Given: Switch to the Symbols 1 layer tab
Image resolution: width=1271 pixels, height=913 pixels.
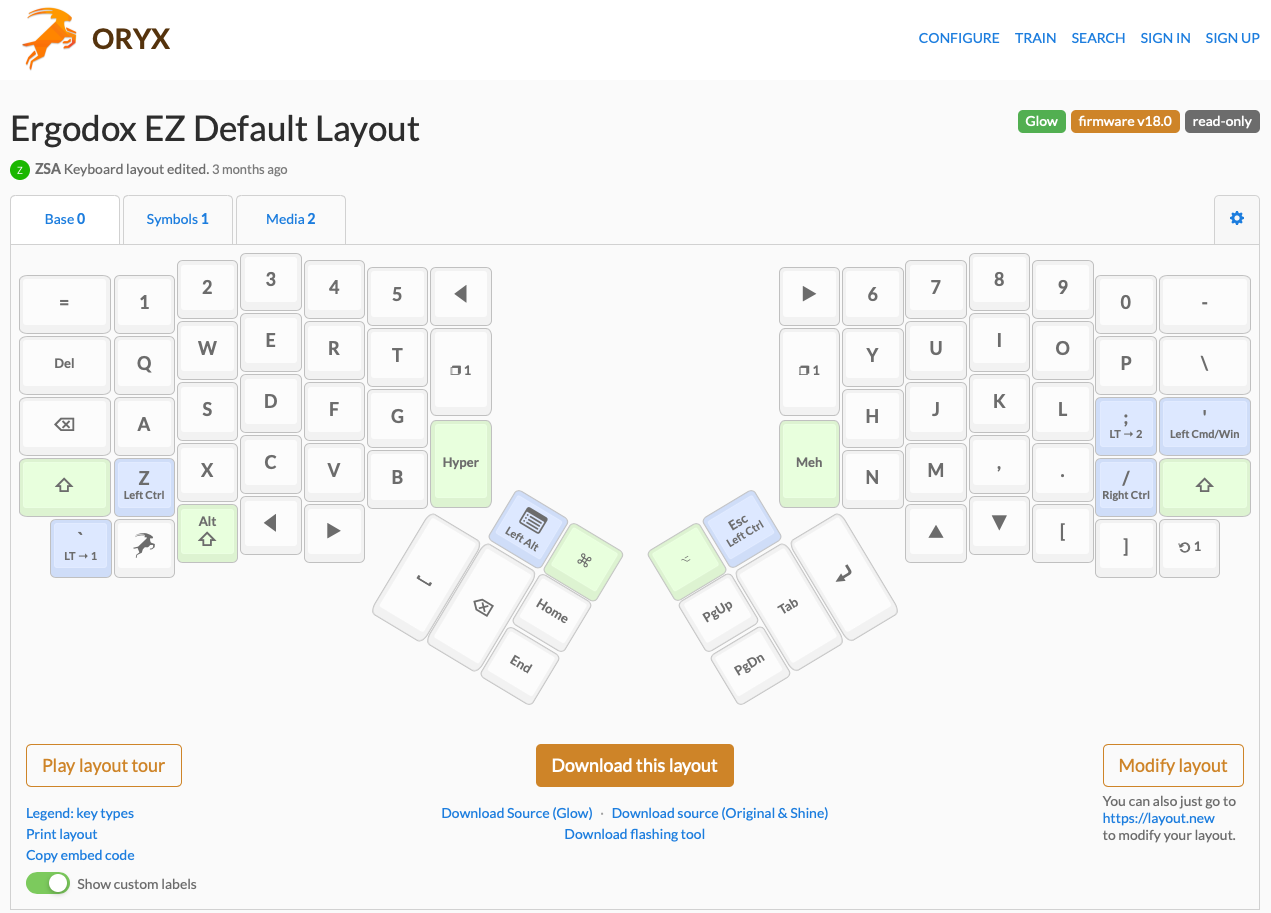Looking at the screenshot, I should click(177, 219).
